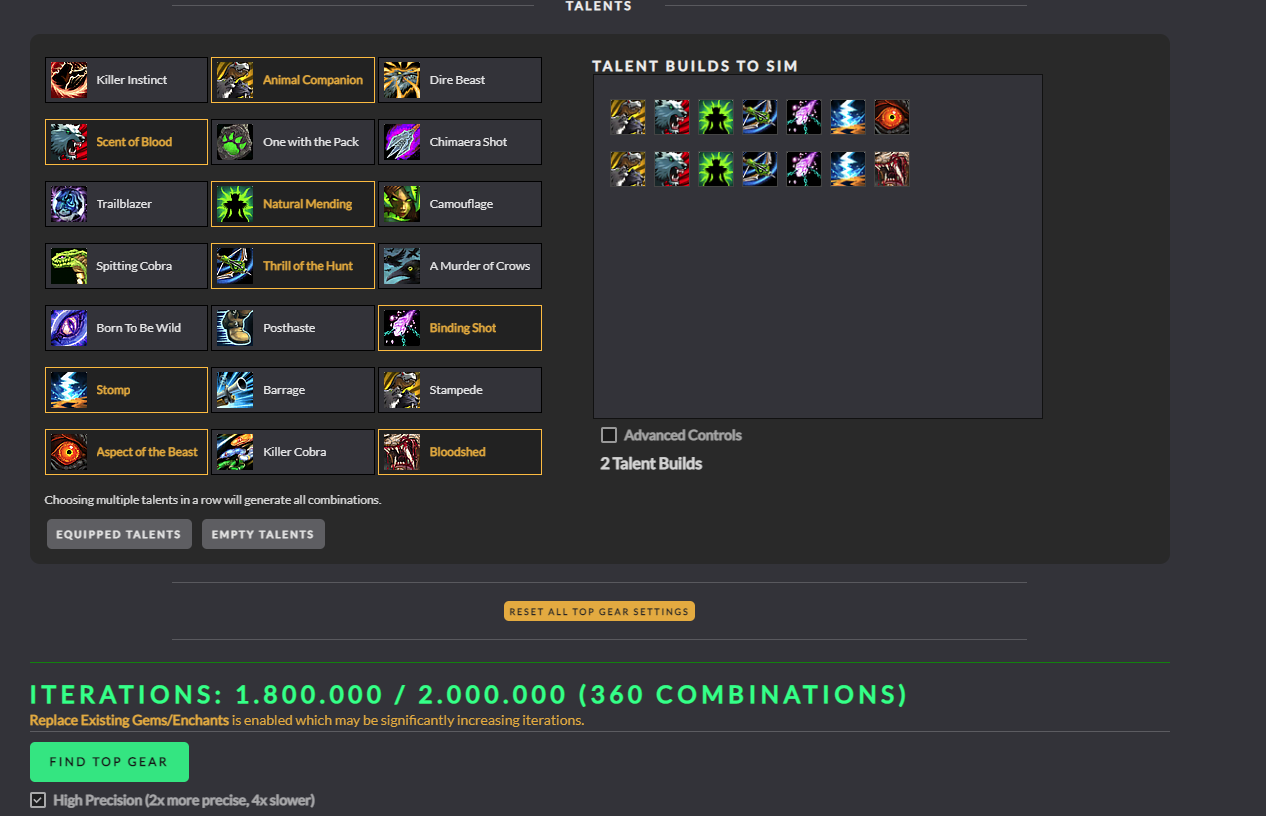Choose the Dire Beast talent icon

coord(402,80)
